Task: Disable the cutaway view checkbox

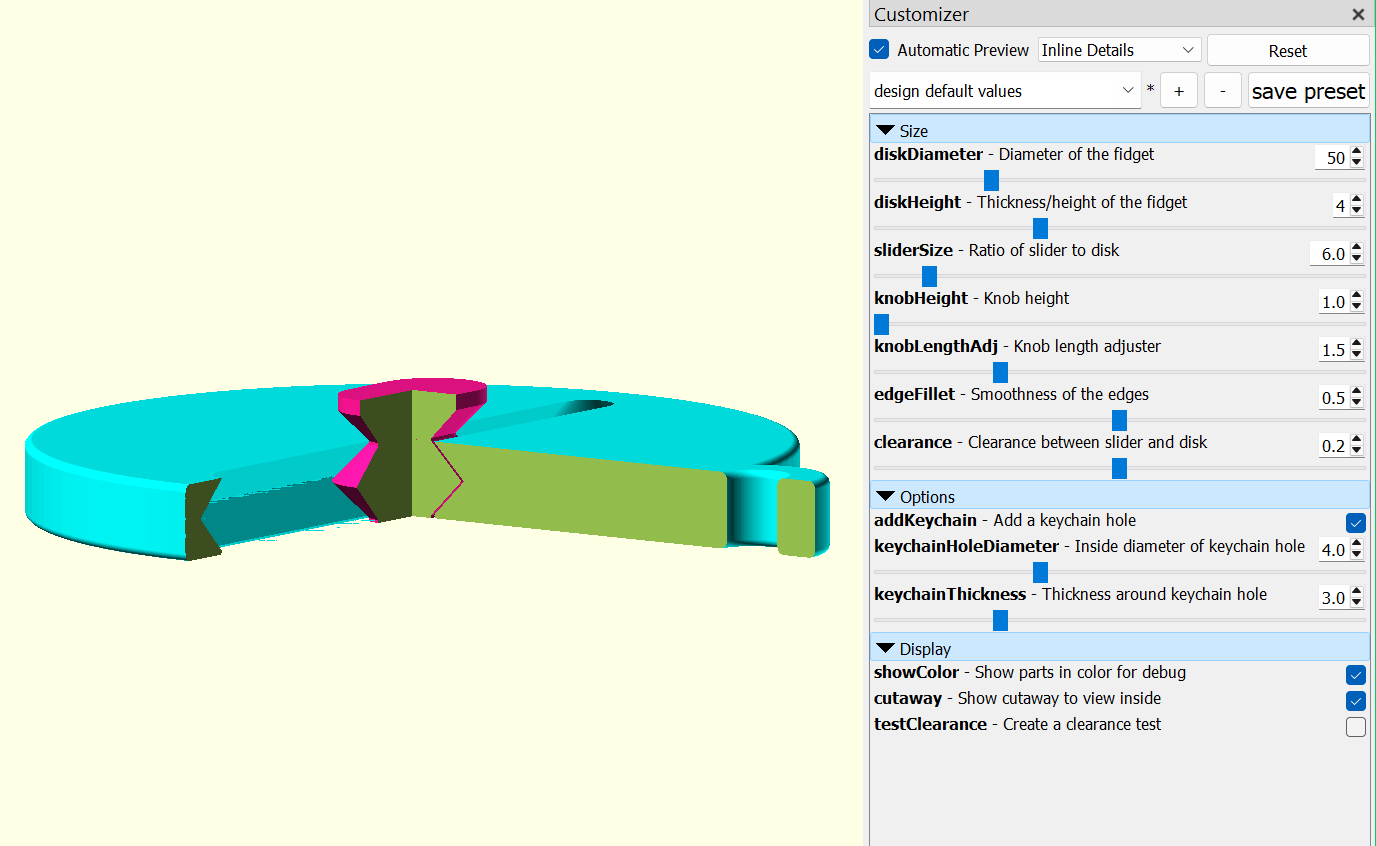Action: [x=1356, y=701]
